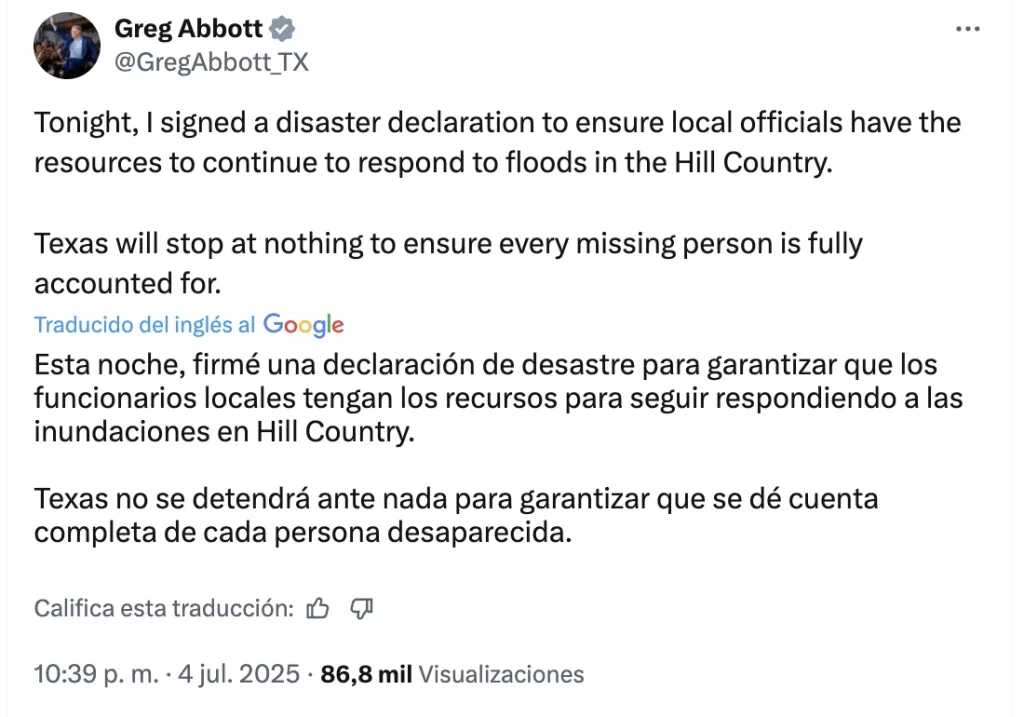Click the thumbs down translation rating
The height and width of the screenshot is (717, 1024).
[362, 608]
